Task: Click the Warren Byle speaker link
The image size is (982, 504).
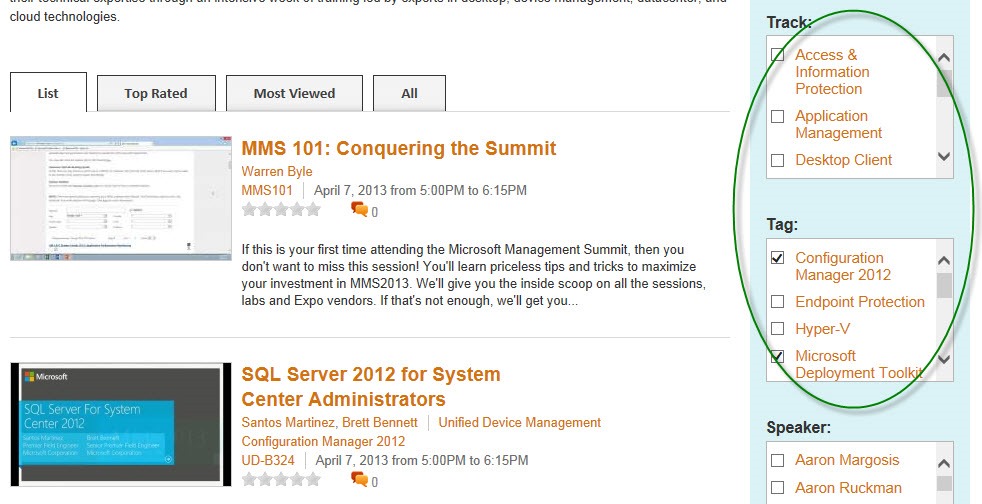Action: tap(277, 172)
